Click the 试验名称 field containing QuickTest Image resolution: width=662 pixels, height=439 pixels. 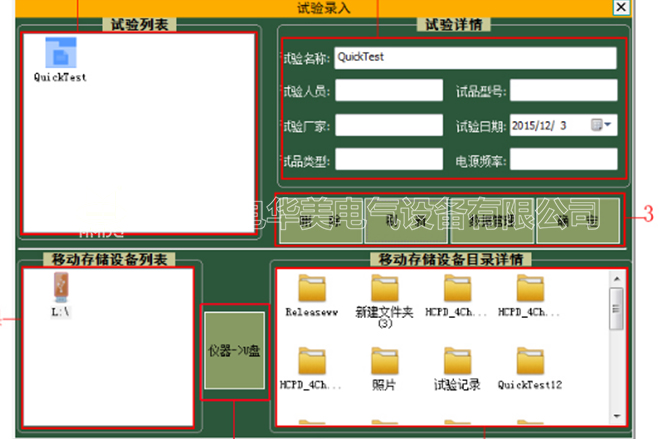tap(475, 58)
